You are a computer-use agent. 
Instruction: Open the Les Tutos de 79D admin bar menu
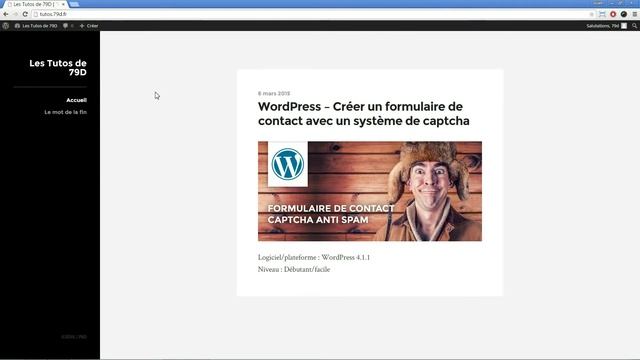click(x=36, y=26)
